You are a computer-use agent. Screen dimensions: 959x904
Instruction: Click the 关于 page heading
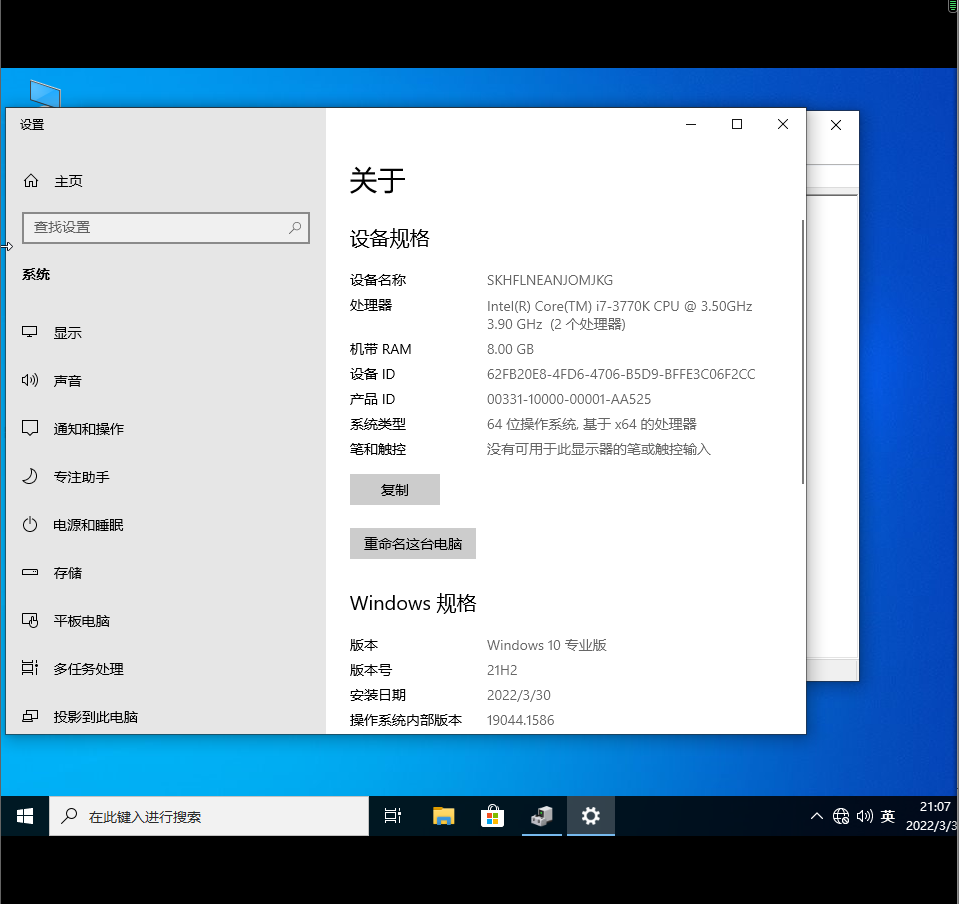pyautogui.click(x=377, y=180)
